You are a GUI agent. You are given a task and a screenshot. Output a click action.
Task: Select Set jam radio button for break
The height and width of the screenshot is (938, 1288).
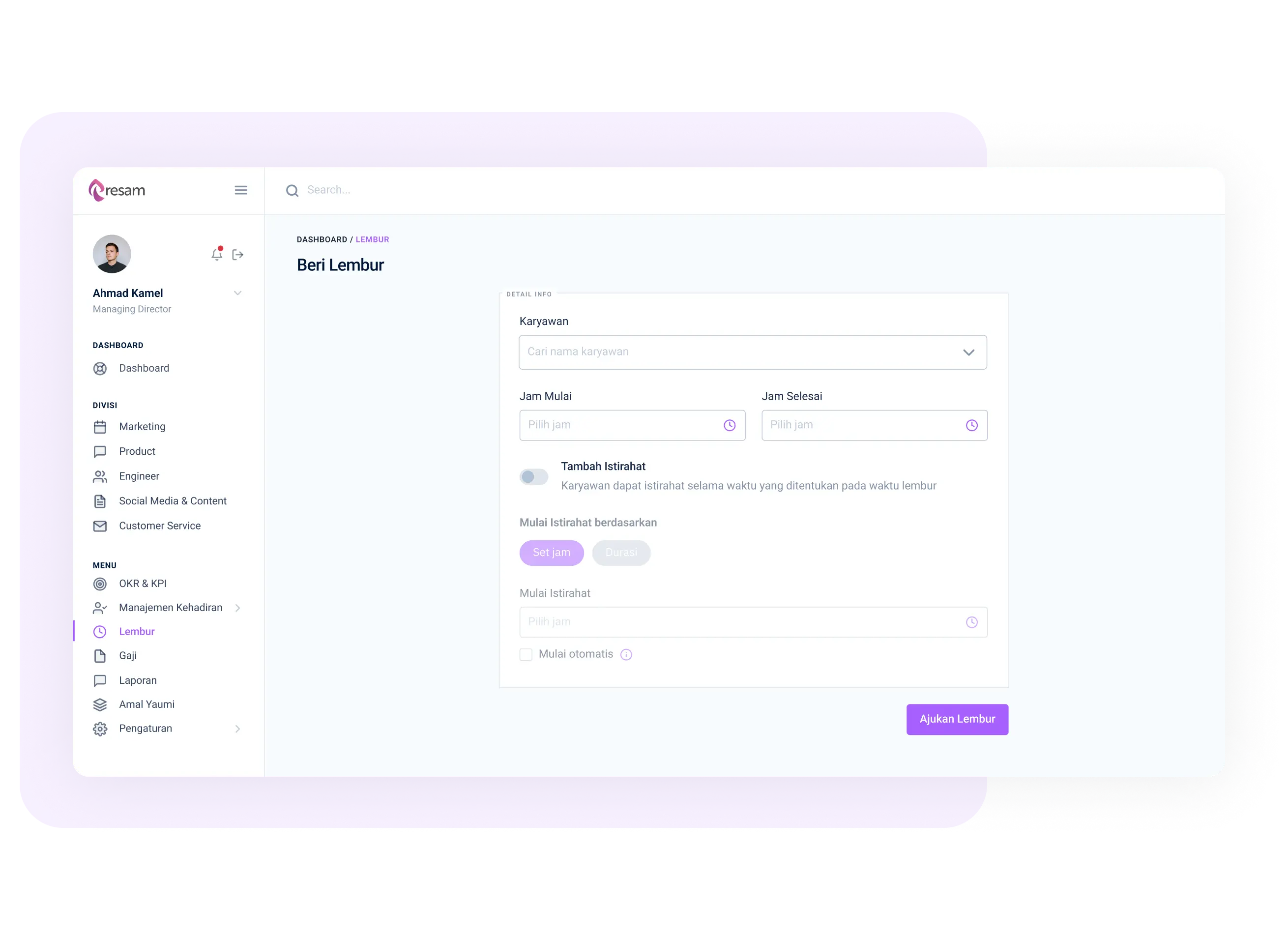(552, 552)
